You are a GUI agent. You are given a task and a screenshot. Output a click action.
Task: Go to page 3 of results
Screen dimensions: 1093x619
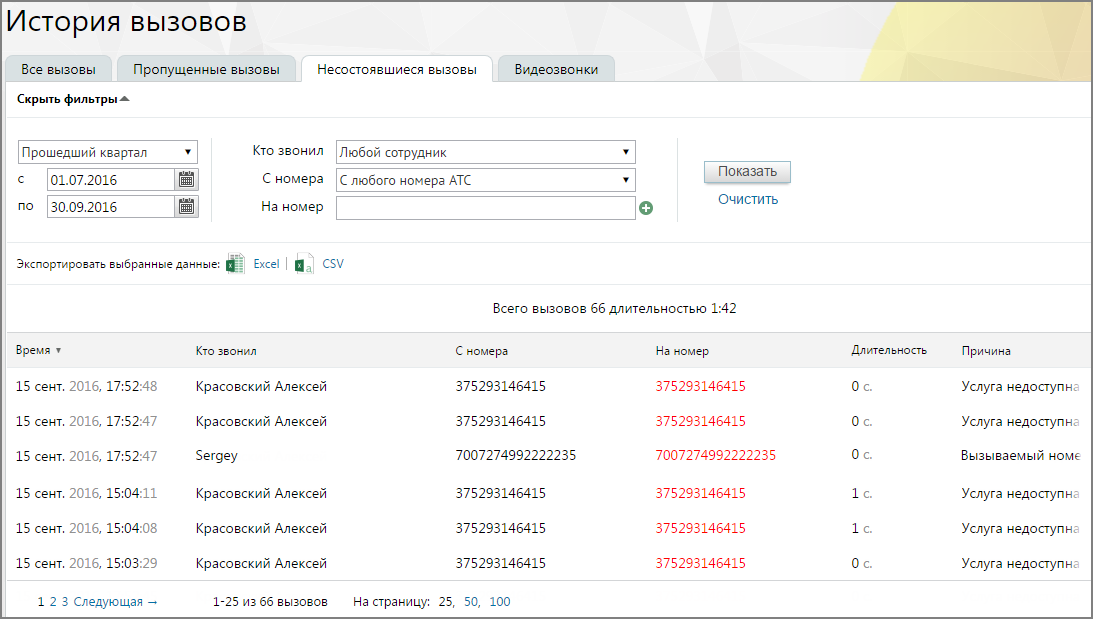coord(65,602)
